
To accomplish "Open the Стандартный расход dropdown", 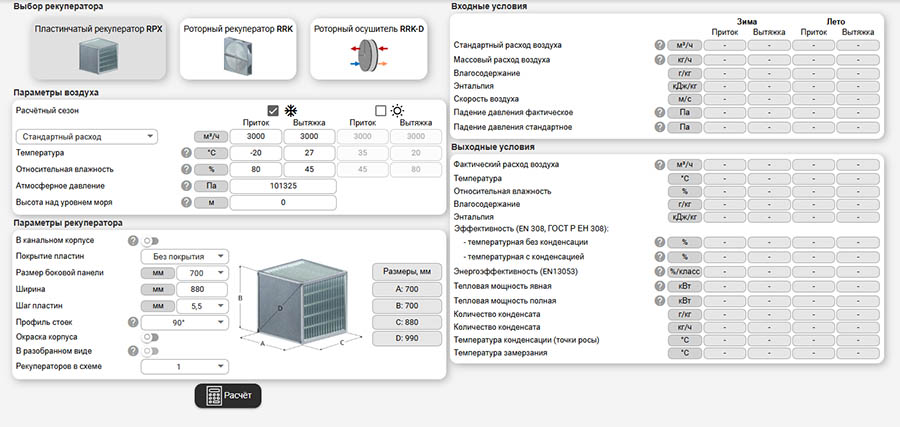I will (x=86, y=137).
